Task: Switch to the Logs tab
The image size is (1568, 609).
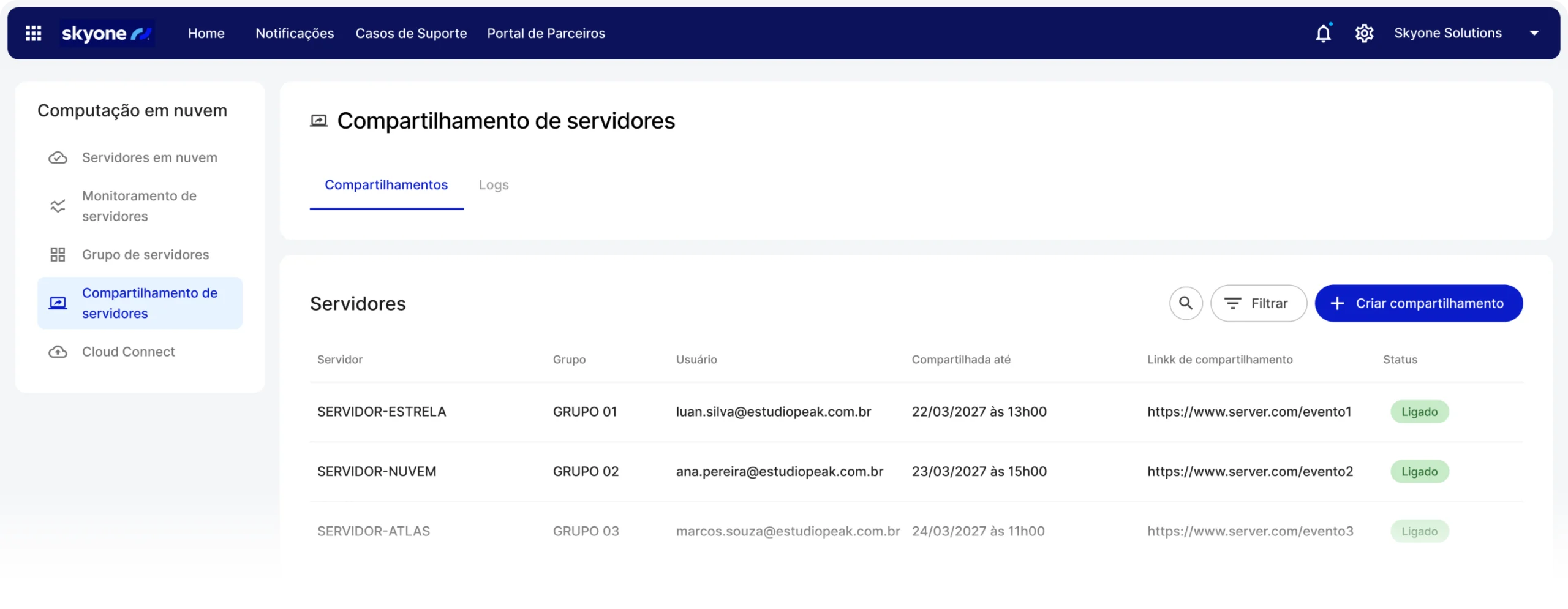Action: click(494, 184)
